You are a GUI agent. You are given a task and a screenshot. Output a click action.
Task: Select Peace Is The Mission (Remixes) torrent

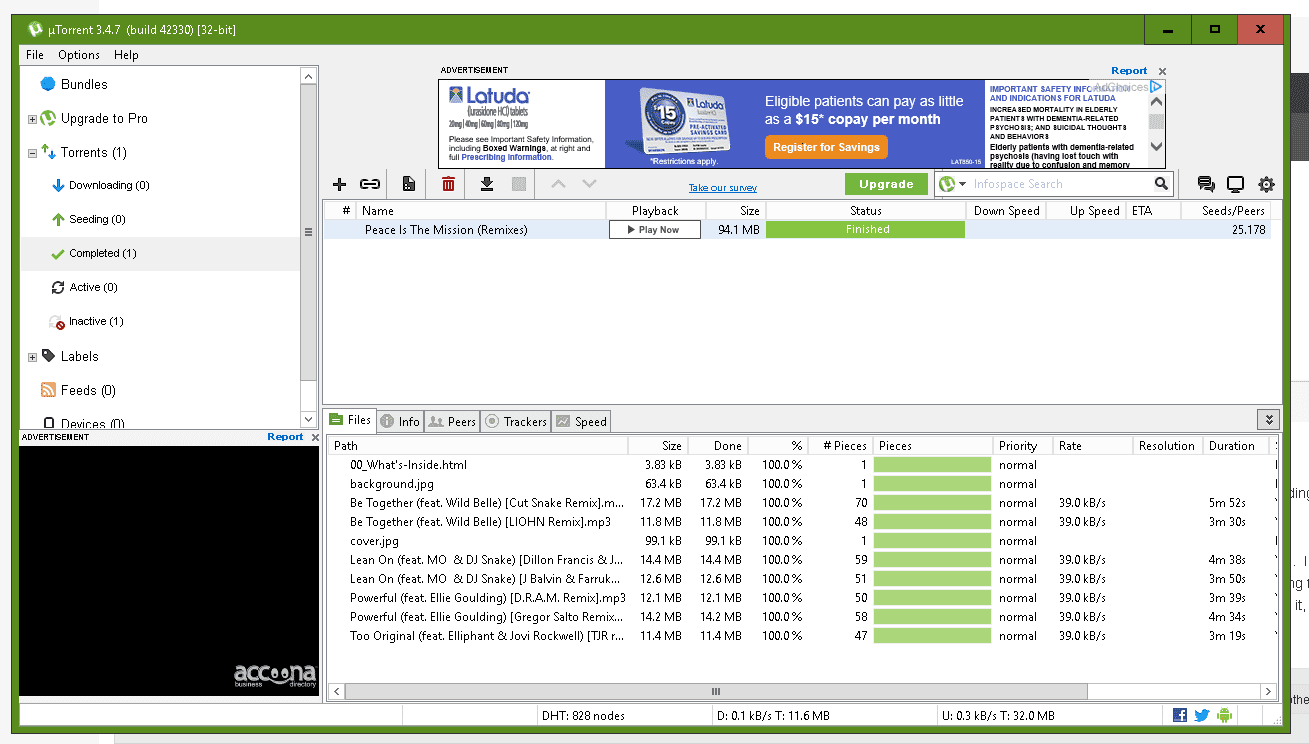tap(797, 230)
